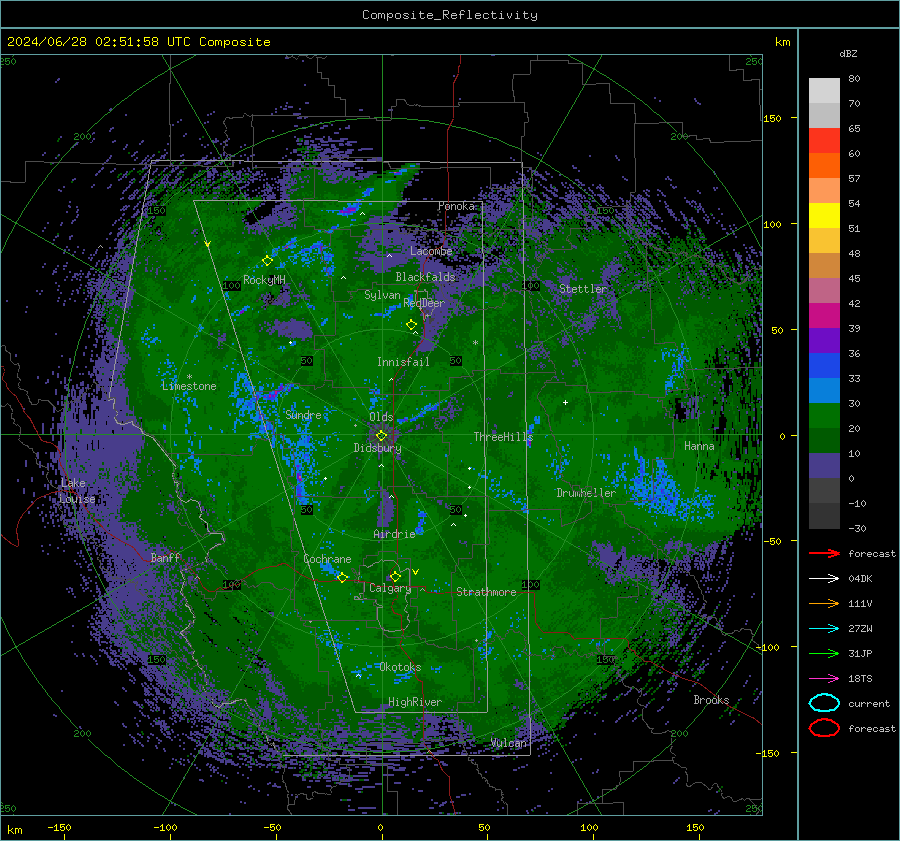This screenshot has height=841, width=900.
Task: Click the yellow diamond marker above Calgary
Action: (x=395, y=576)
